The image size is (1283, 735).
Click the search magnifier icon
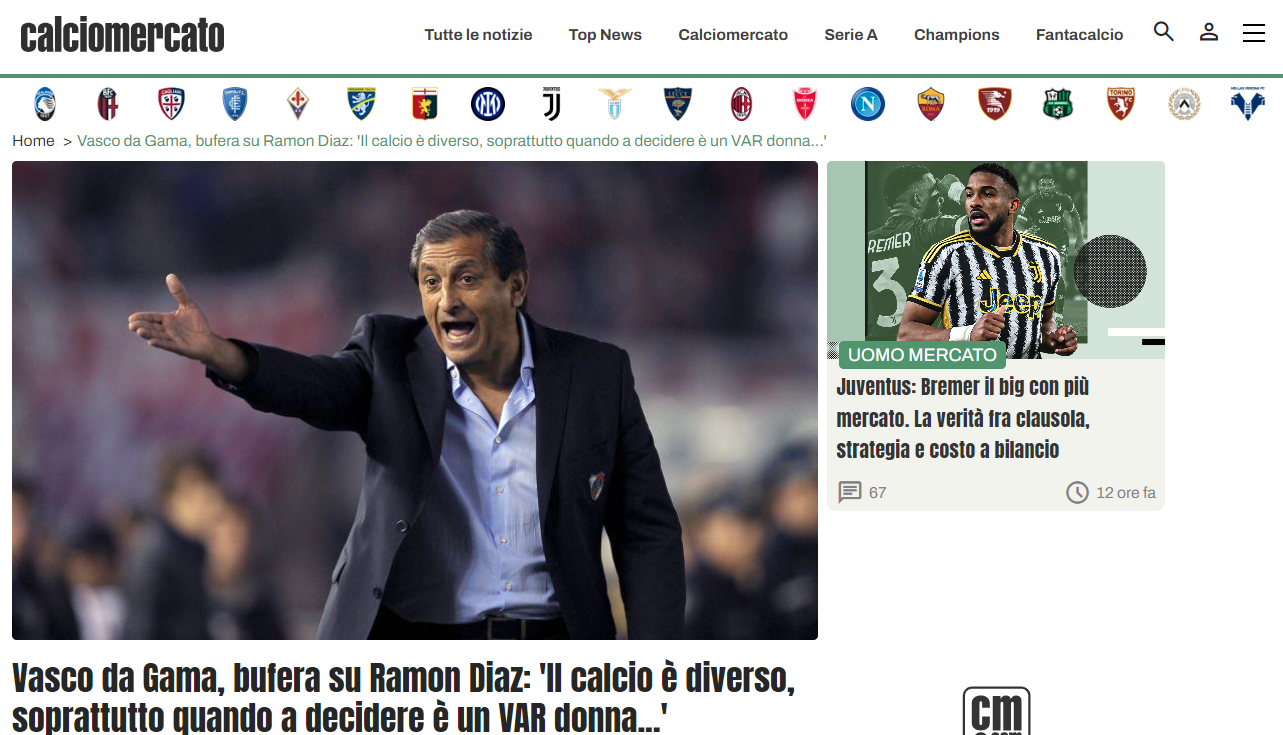(1163, 32)
